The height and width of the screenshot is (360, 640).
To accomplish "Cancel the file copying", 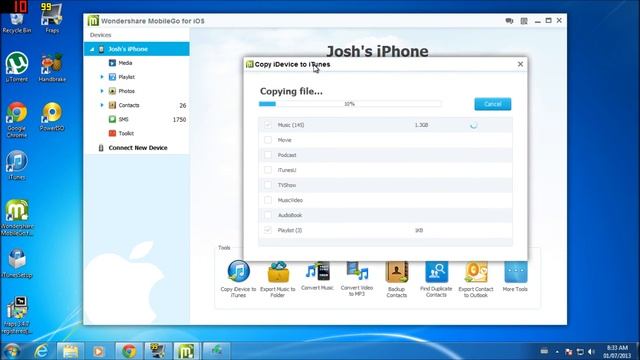I will 493,104.
